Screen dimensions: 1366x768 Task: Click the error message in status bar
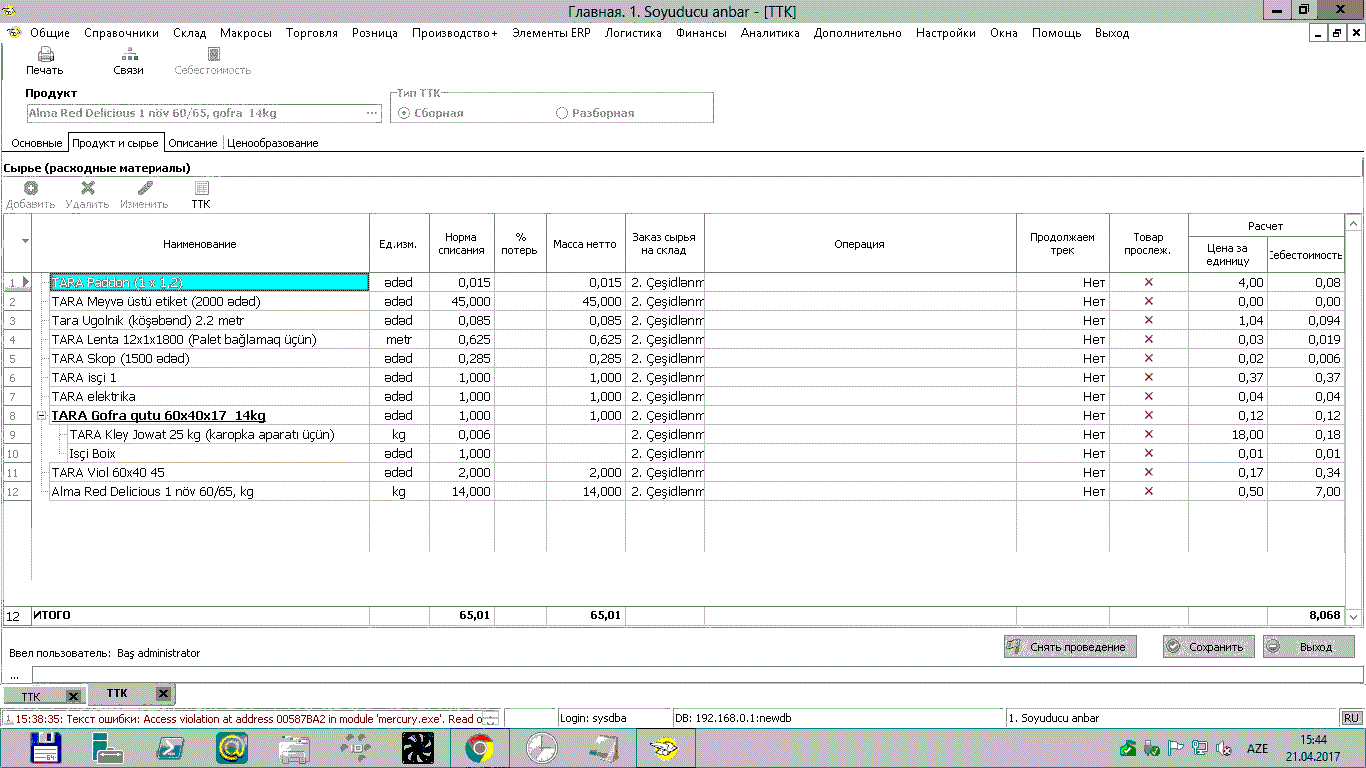250,718
